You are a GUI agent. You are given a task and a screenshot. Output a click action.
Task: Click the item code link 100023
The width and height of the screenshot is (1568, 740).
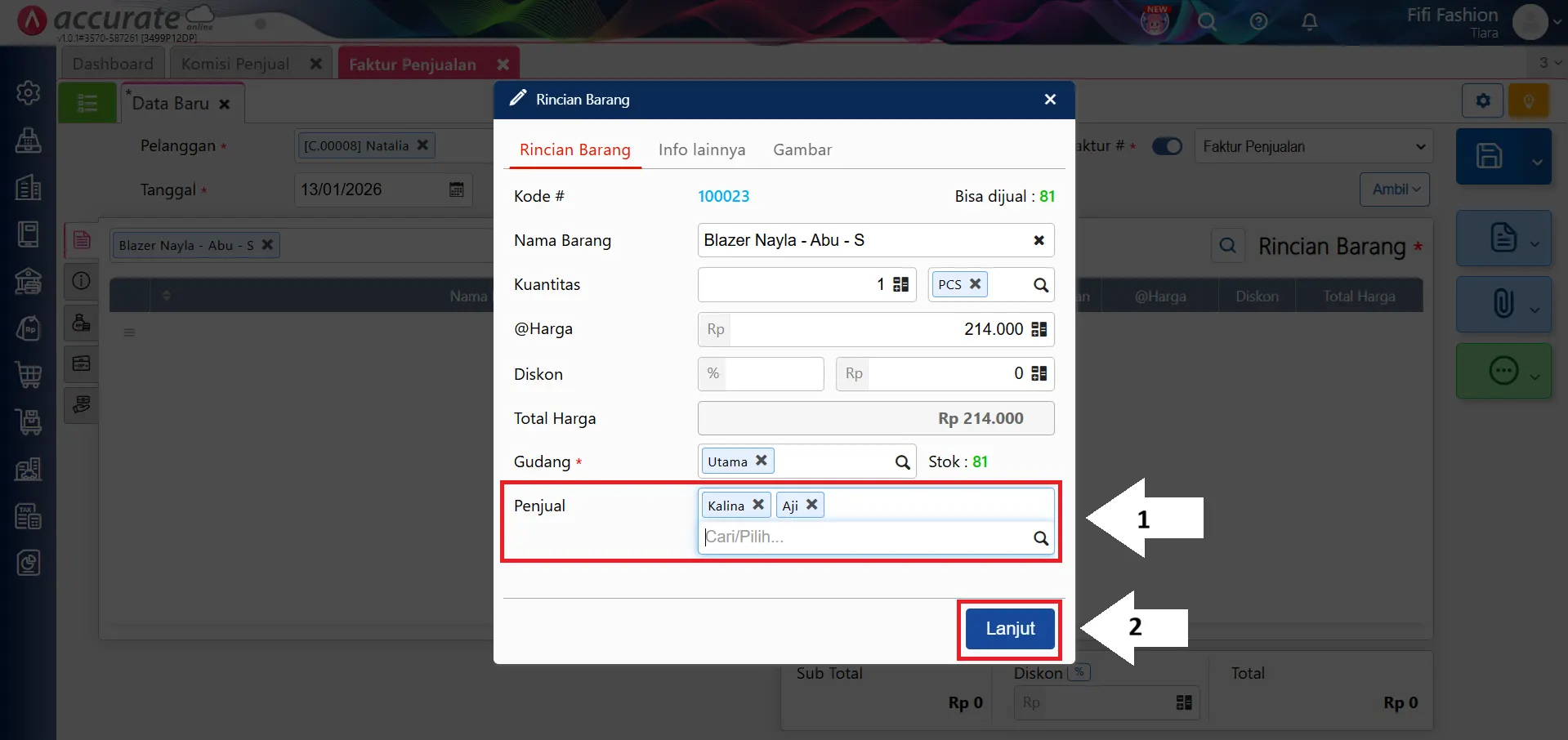pyautogui.click(x=723, y=196)
